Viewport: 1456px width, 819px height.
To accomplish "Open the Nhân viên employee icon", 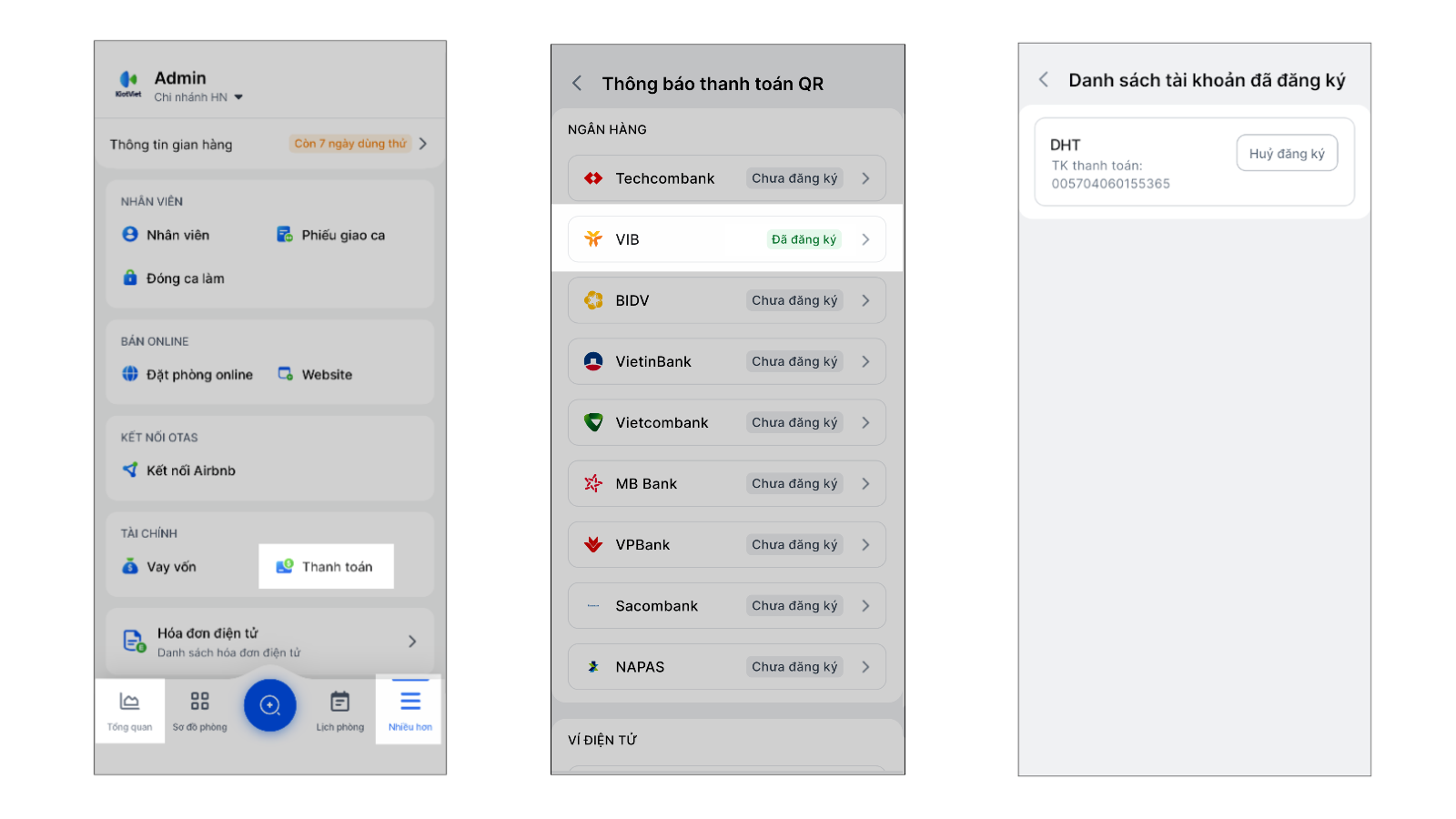I will pos(130,235).
